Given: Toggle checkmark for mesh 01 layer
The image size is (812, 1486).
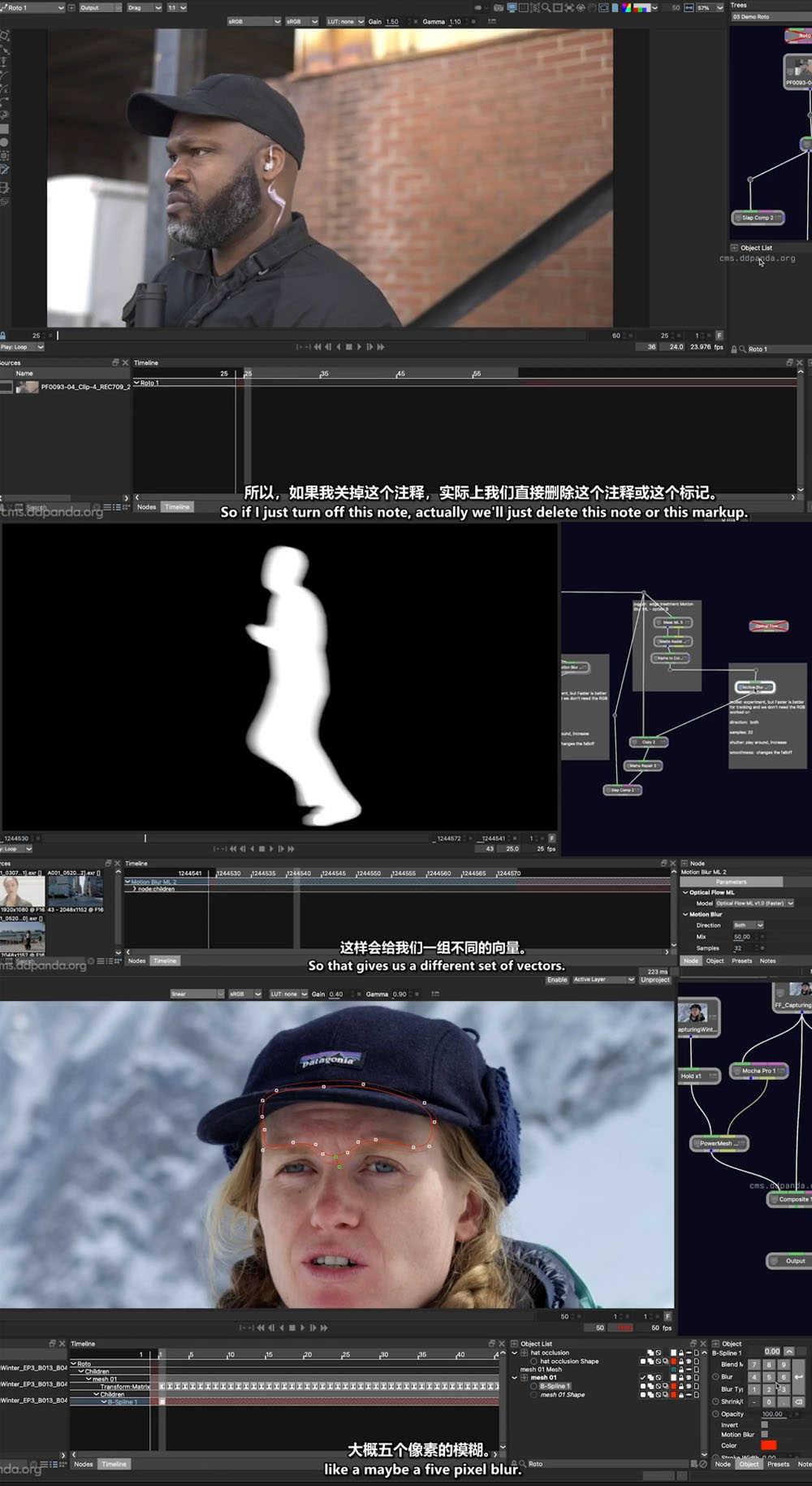Looking at the screenshot, I should point(642,1378).
